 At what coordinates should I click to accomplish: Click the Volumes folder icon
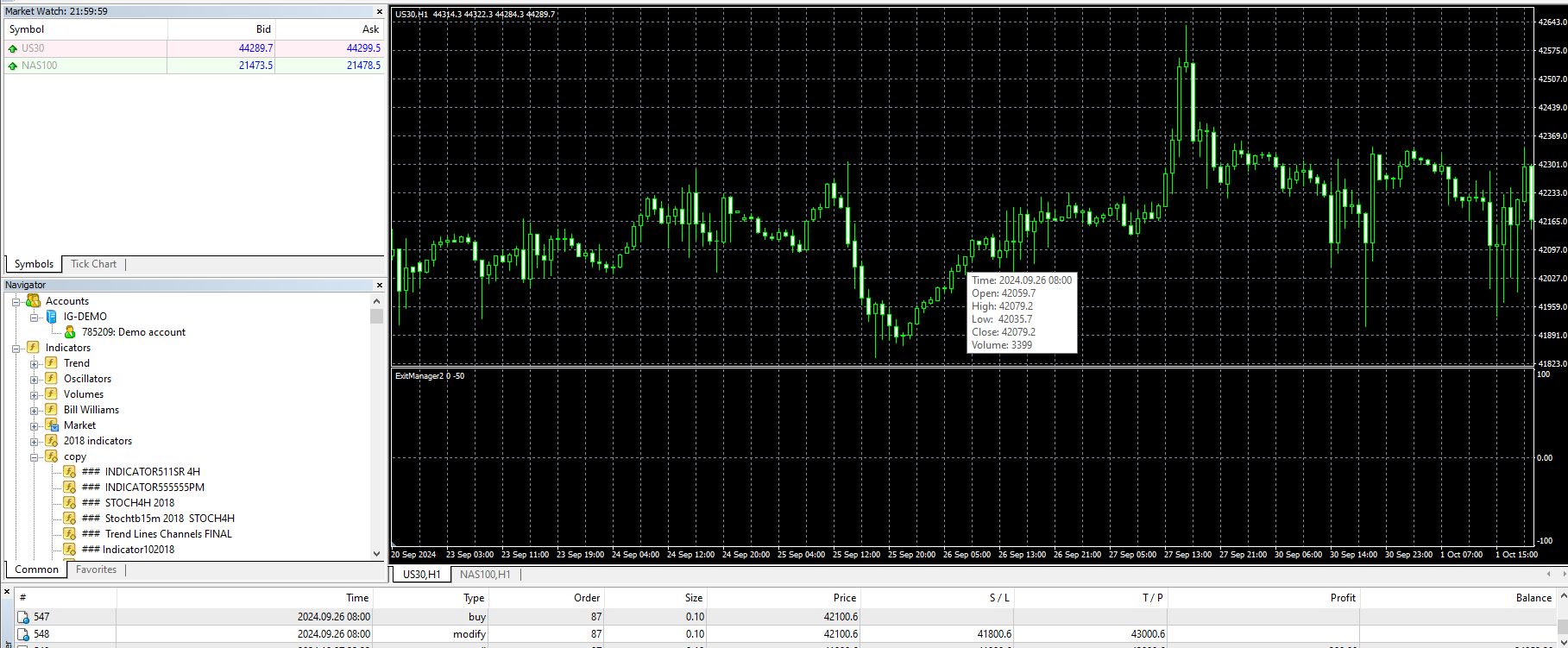(51, 394)
